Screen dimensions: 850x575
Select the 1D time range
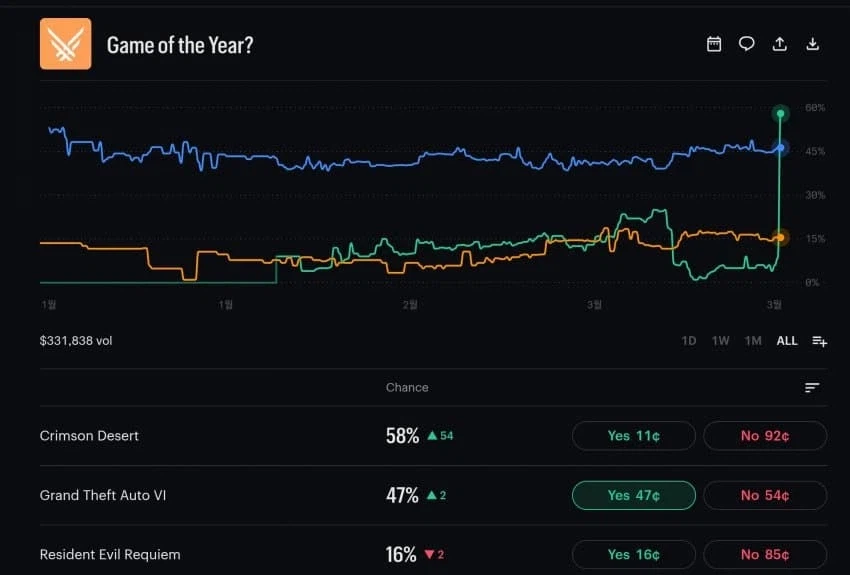[689, 341]
